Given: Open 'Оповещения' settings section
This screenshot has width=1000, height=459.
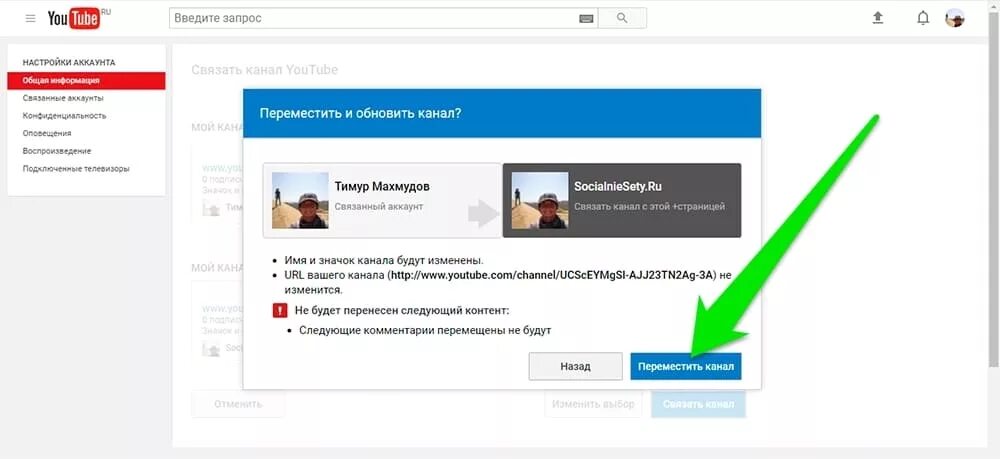Looking at the screenshot, I should (x=47, y=133).
